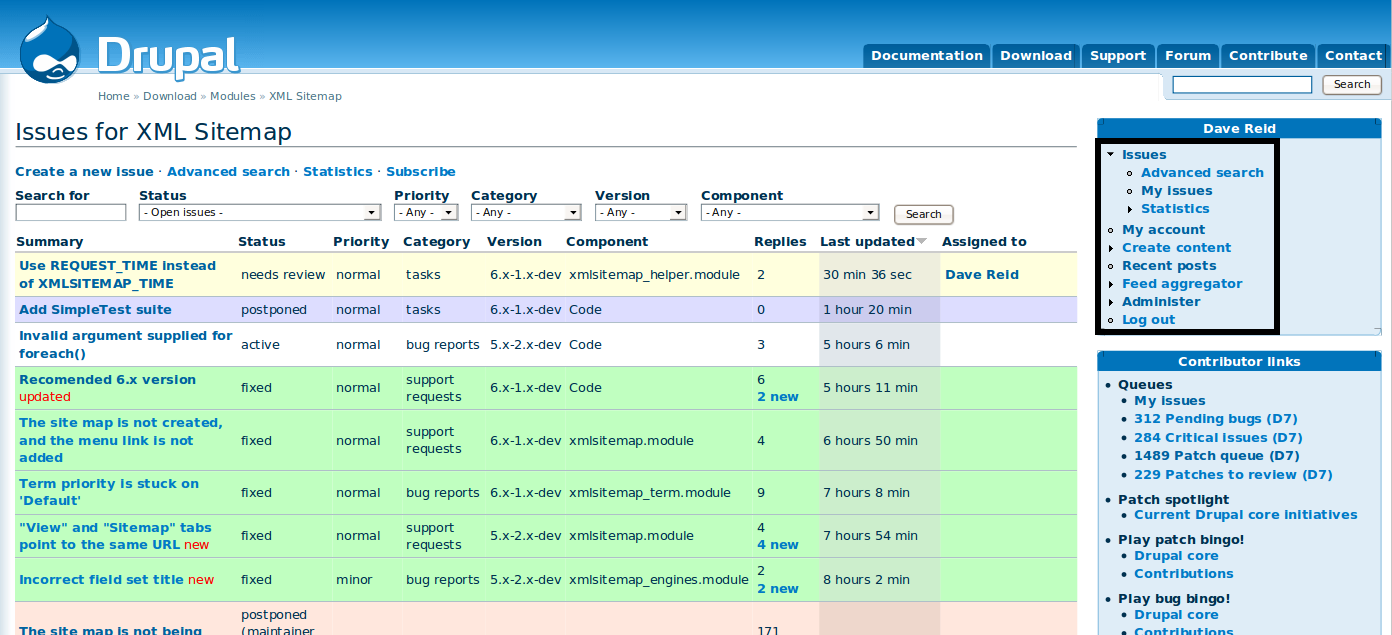Viewport: 1392px width, 635px height.
Task: Open issue 'Use REQUEST_TIME instead of XMLSITEMAP_TIME'
Action: pos(118,275)
